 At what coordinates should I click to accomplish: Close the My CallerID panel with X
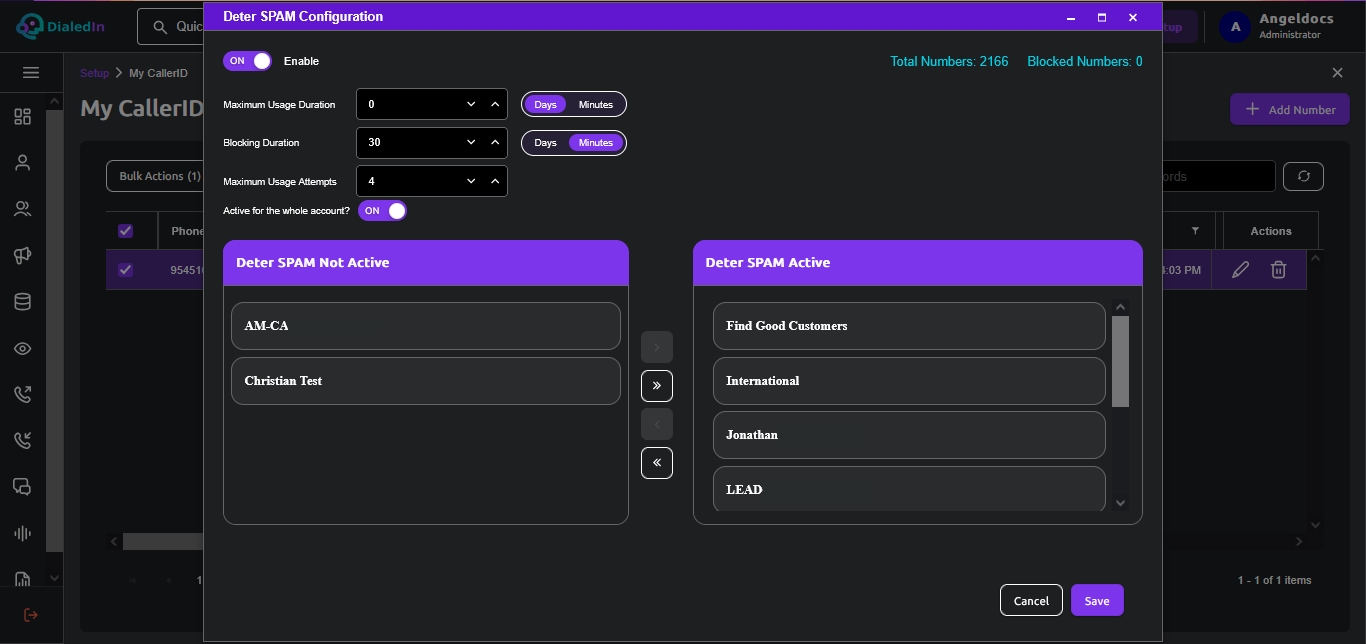[1338, 73]
